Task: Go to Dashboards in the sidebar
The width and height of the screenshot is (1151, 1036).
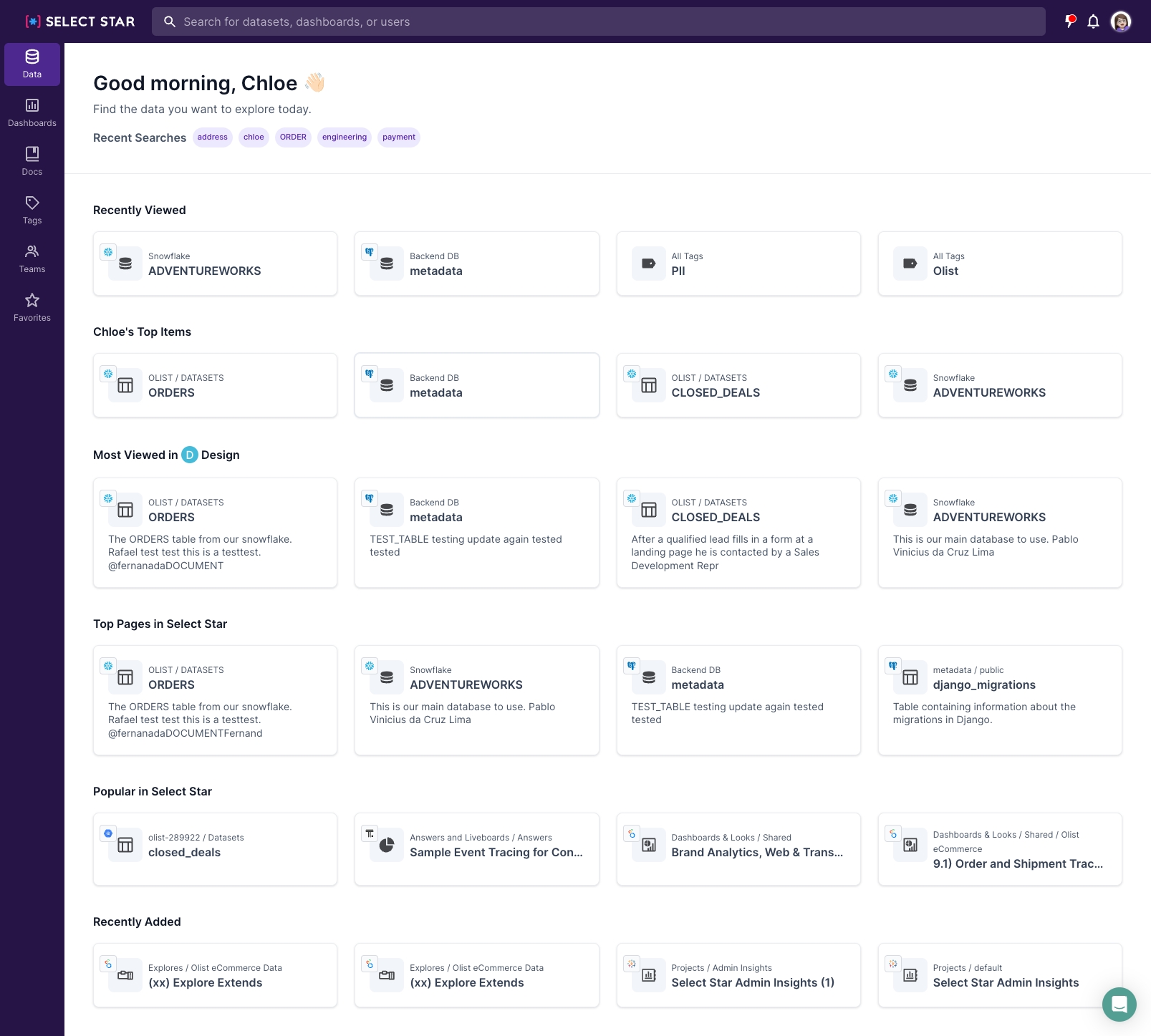Action: tap(32, 112)
